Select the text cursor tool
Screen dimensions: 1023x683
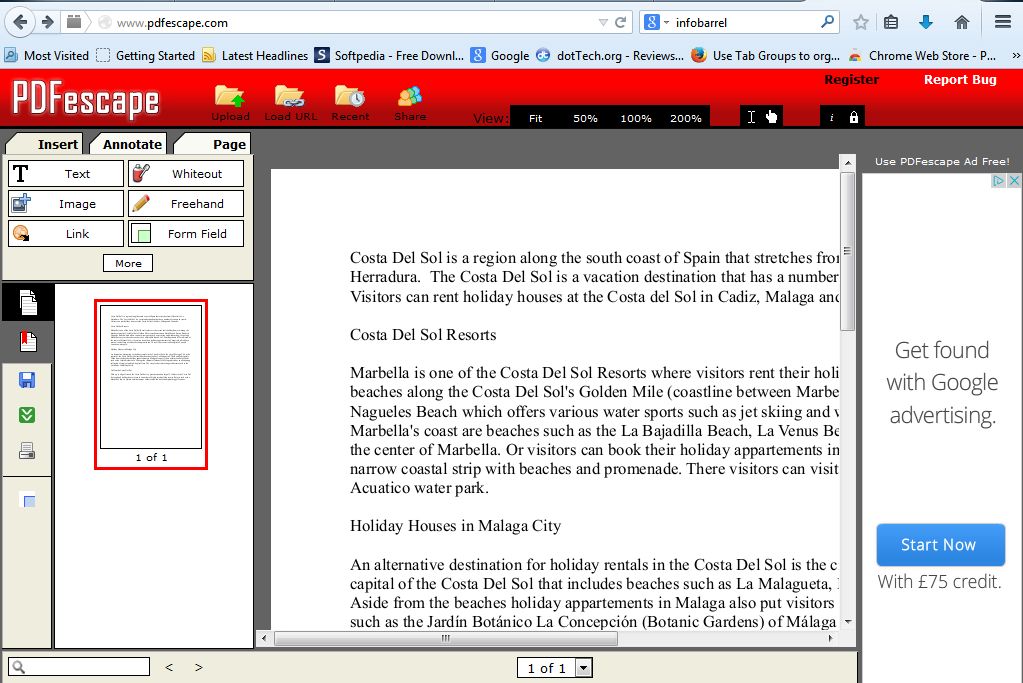click(751, 117)
